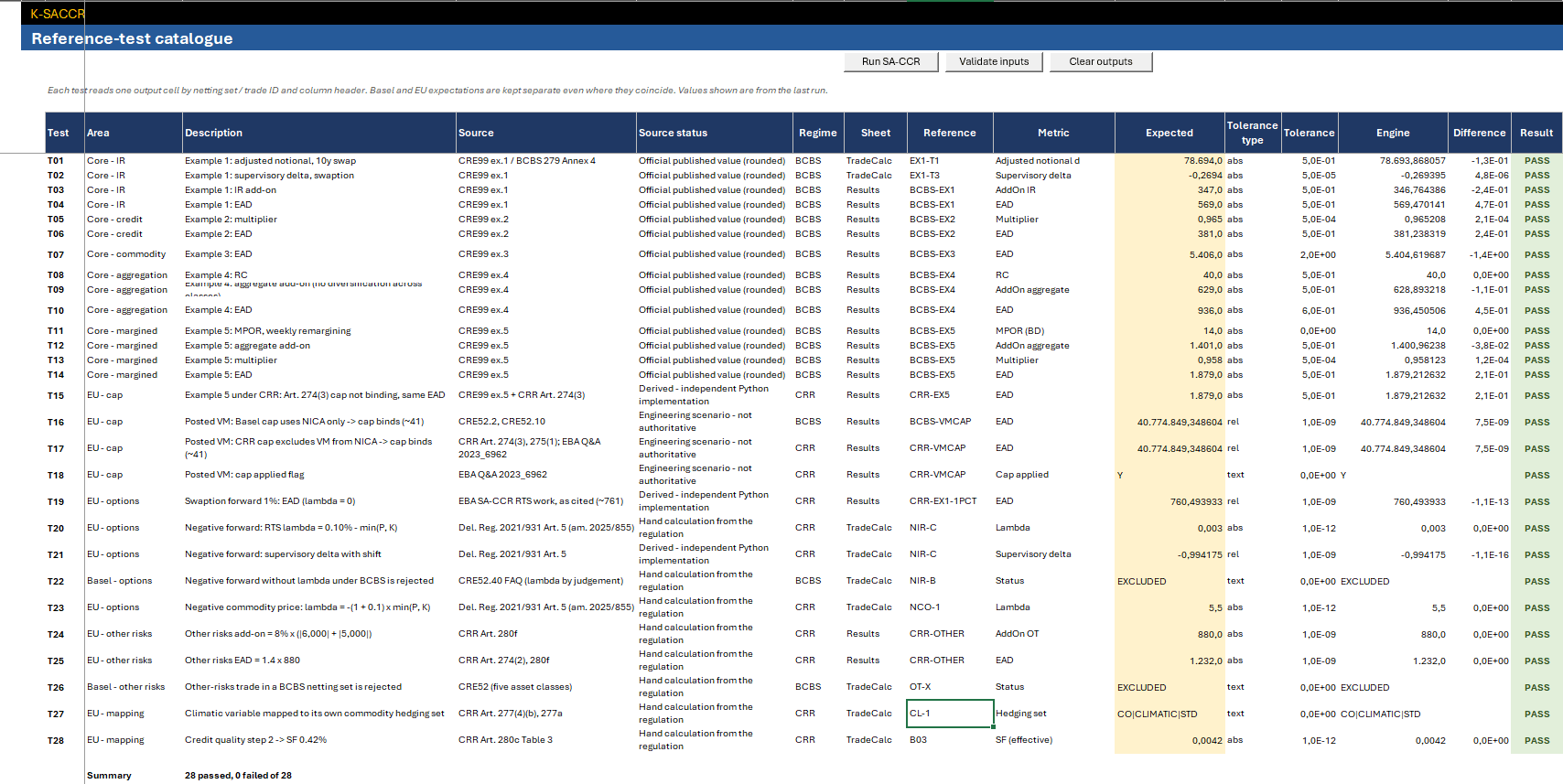This screenshot has width=1563, height=784.
Task: Select the "Description" column header
Action: pos(319,133)
